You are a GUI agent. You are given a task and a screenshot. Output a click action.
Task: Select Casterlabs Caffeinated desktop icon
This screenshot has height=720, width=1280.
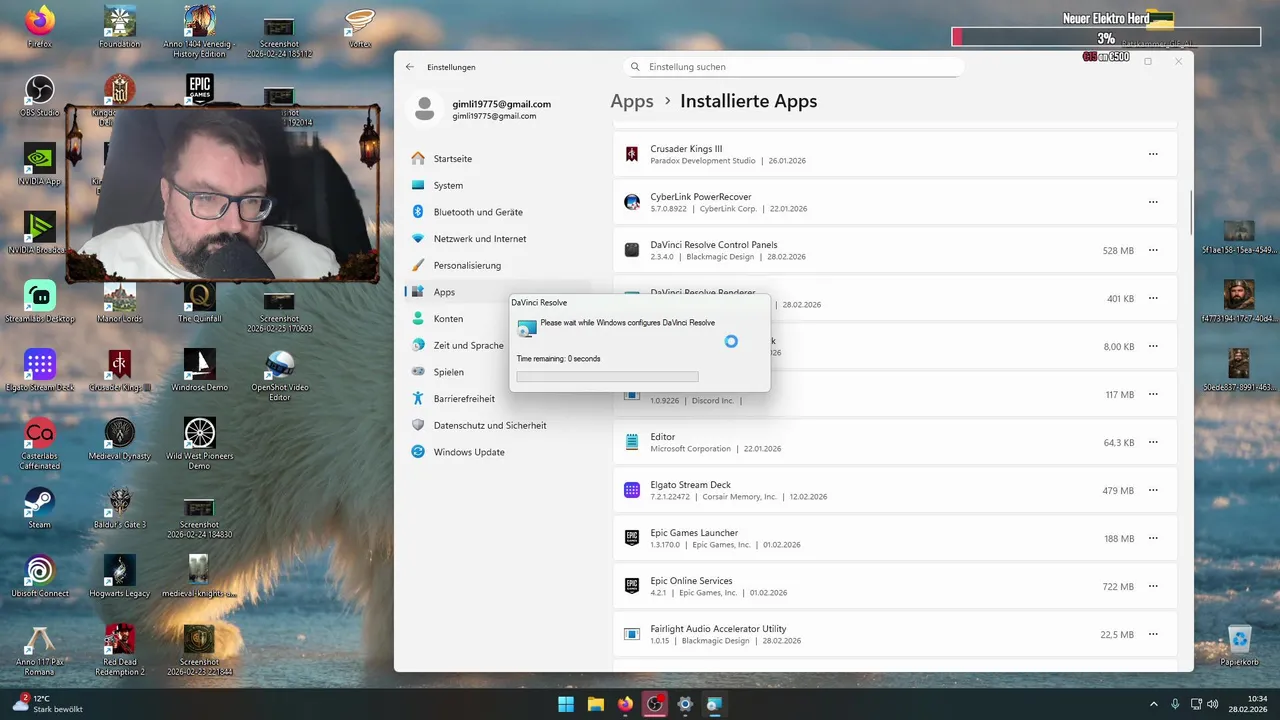(40, 443)
